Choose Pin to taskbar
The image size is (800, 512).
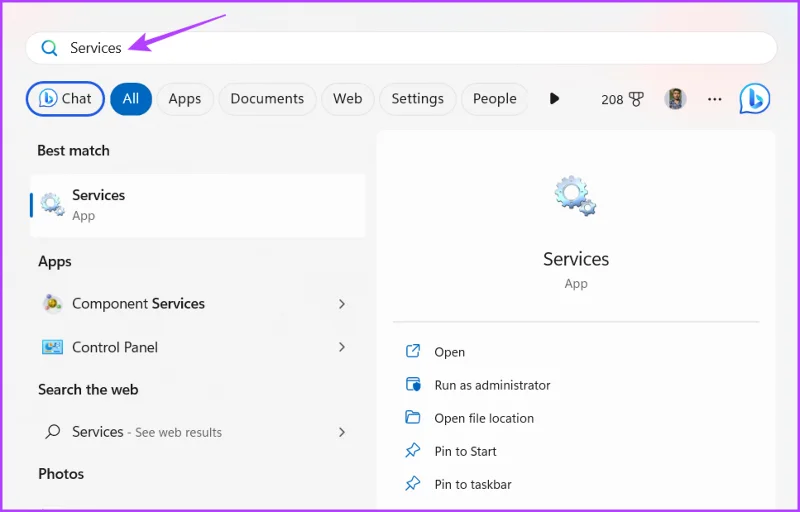tap(473, 484)
